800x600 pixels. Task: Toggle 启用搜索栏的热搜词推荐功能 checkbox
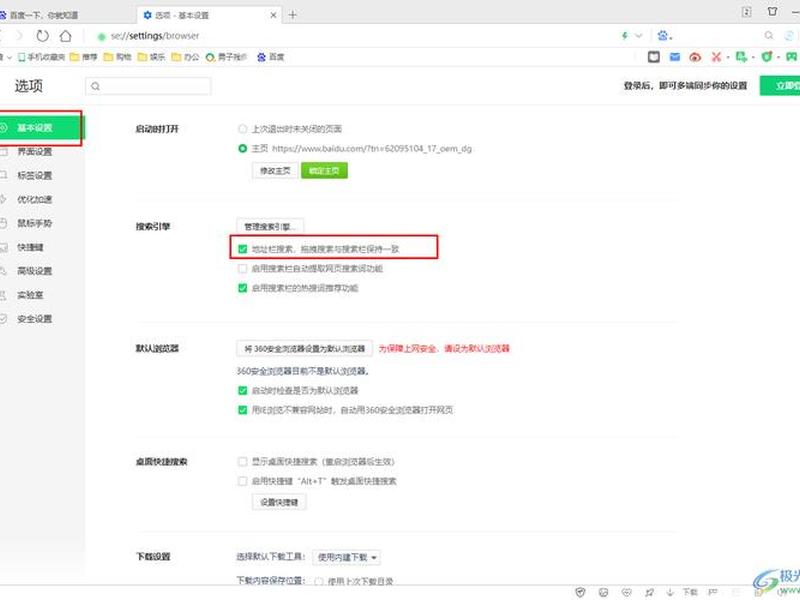[x=243, y=288]
